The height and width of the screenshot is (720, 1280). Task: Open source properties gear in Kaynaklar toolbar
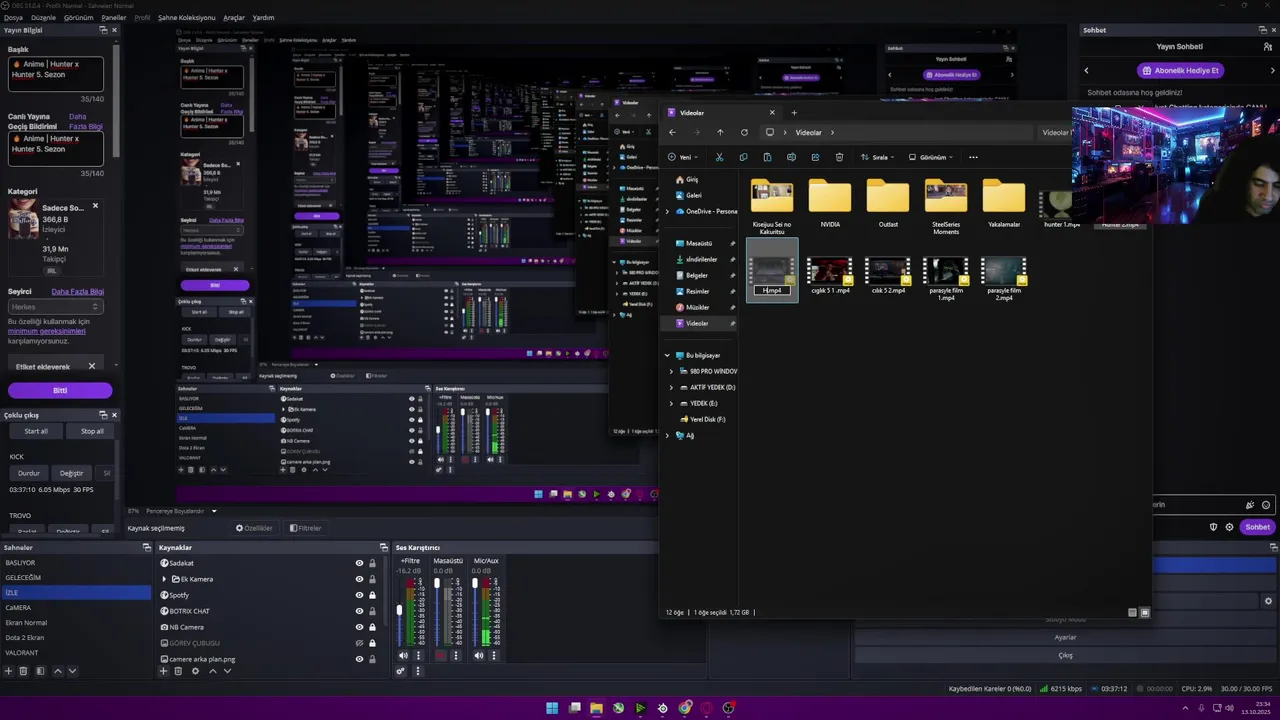(x=195, y=671)
